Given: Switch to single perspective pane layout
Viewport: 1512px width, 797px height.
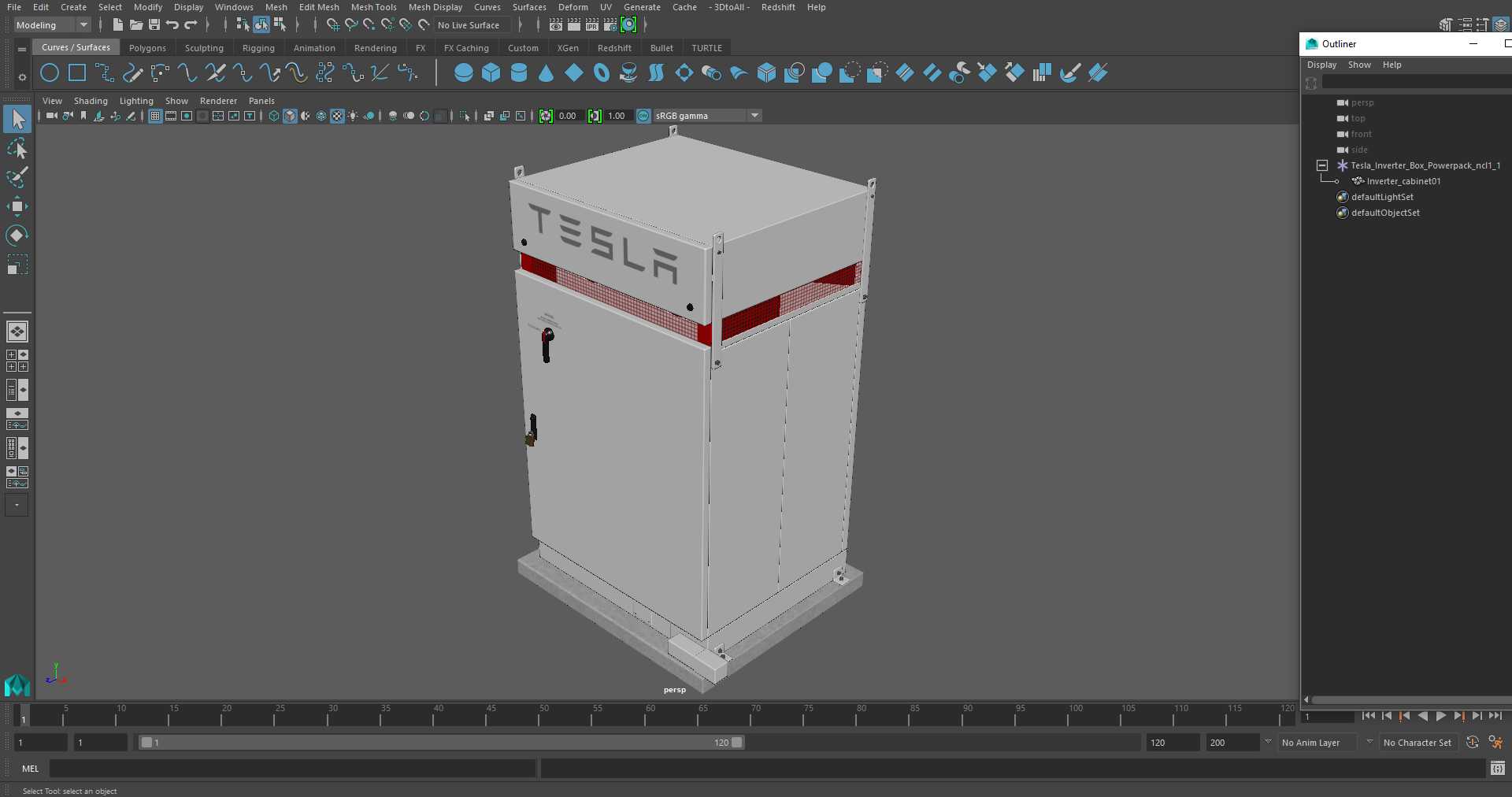Looking at the screenshot, I should pyautogui.click(x=17, y=332).
